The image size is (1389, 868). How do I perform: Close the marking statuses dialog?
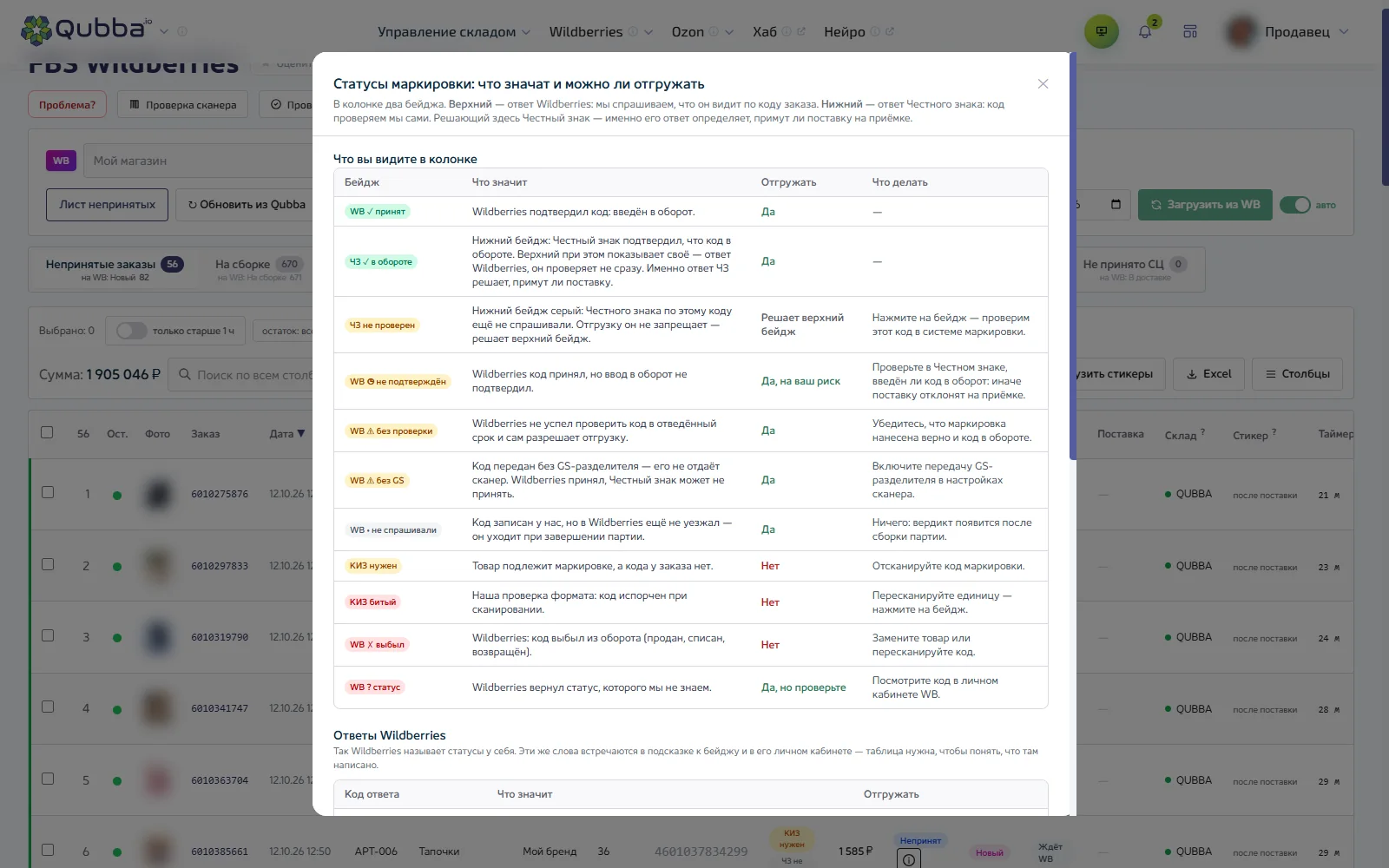click(1043, 84)
